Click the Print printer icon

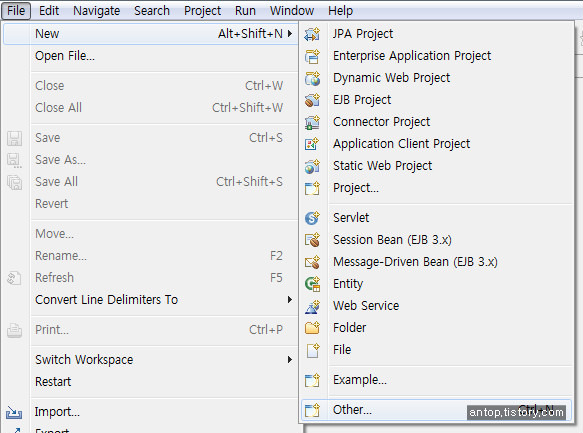pyautogui.click(x=15, y=330)
